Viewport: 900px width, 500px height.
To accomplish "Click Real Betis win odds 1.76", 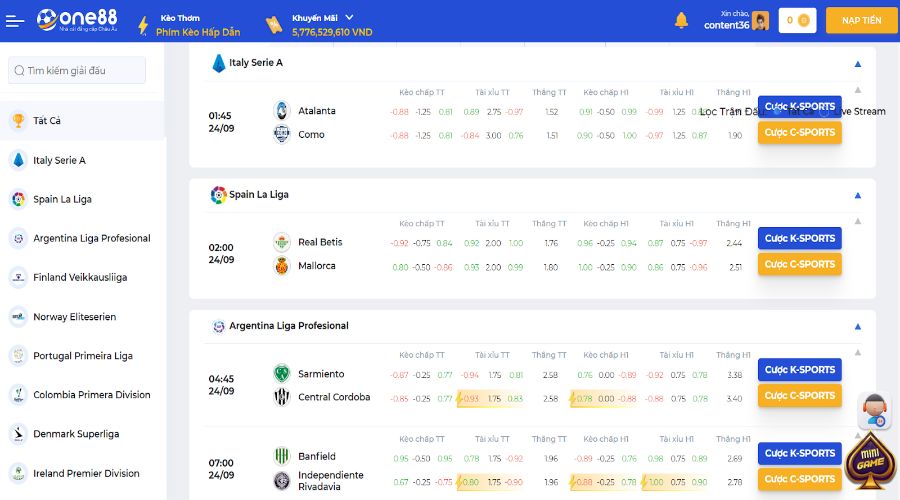I will point(551,243).
